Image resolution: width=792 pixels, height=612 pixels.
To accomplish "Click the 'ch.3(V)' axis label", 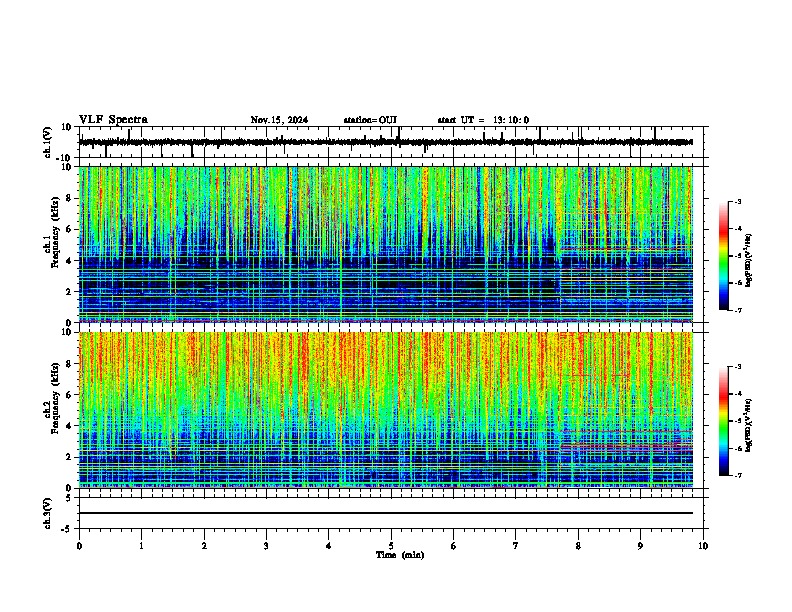I will pyautogui.click(x=48, y=513).
